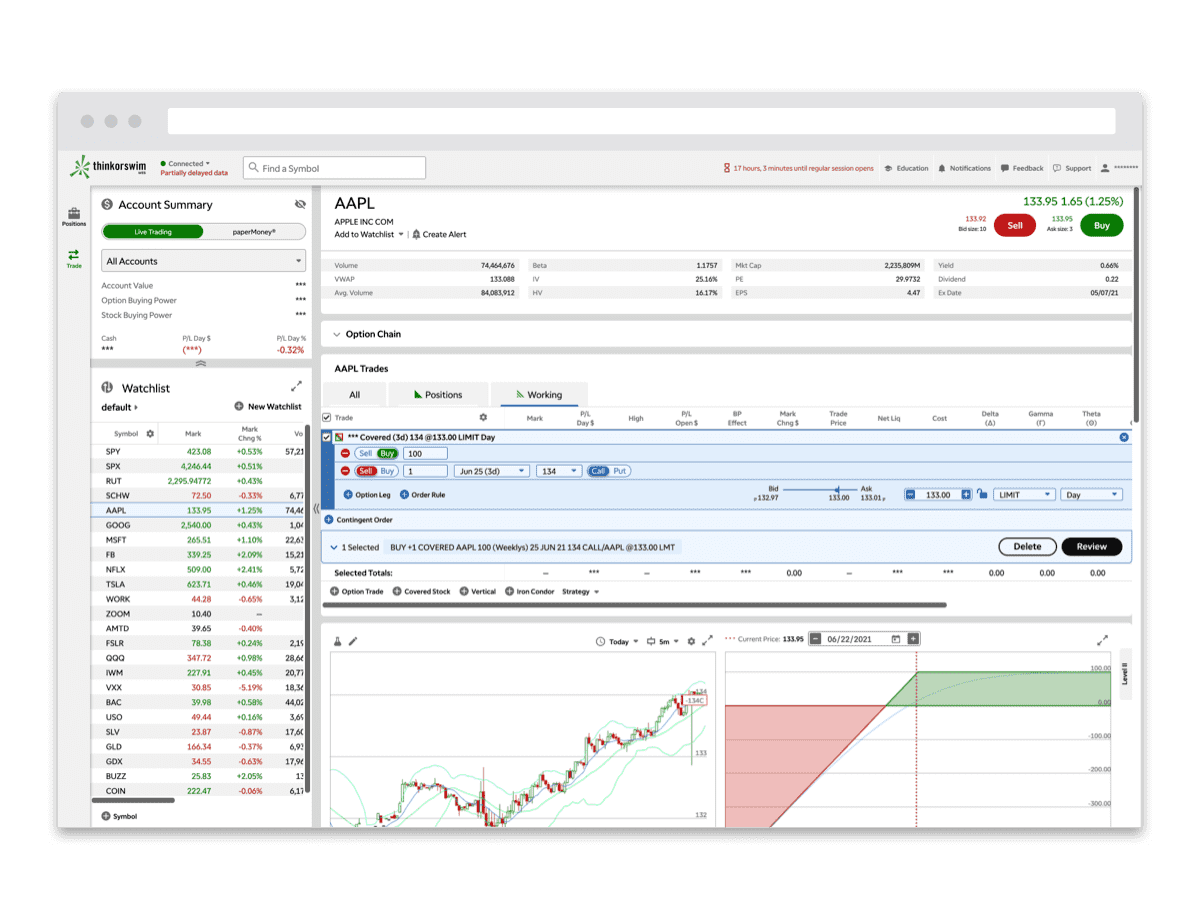Remove the option leg with red minus
1200x920 pixels.
pos(346,471)
